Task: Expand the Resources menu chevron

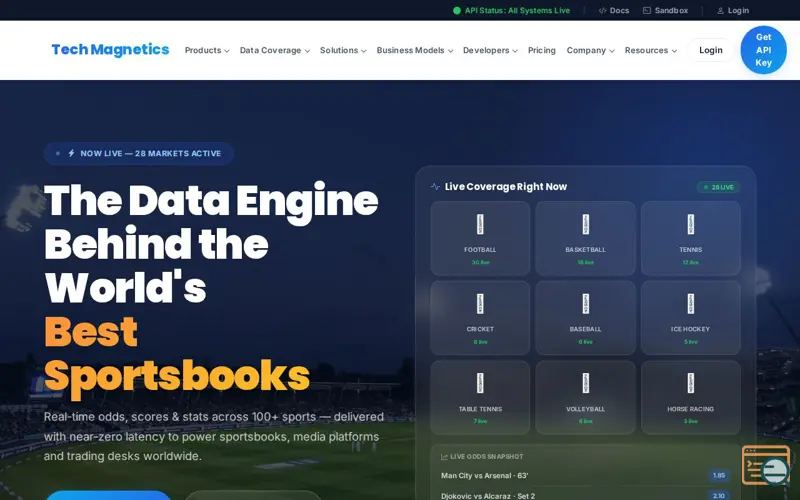Action: (x=674, y=51)
